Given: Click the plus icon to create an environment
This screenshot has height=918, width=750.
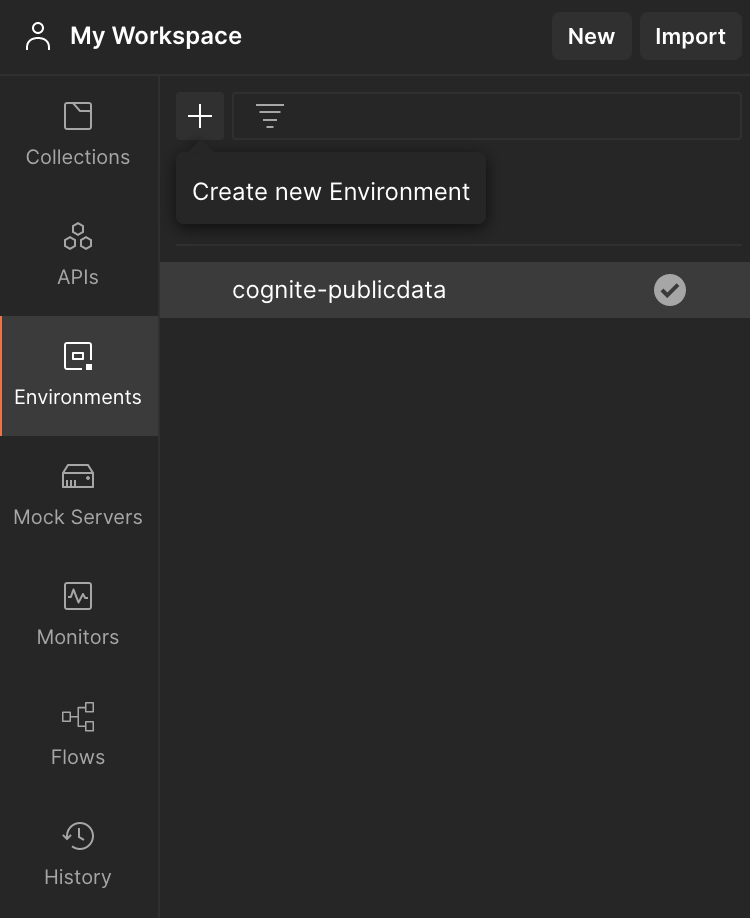Looking at the screenshot, I should coord(200,116).
